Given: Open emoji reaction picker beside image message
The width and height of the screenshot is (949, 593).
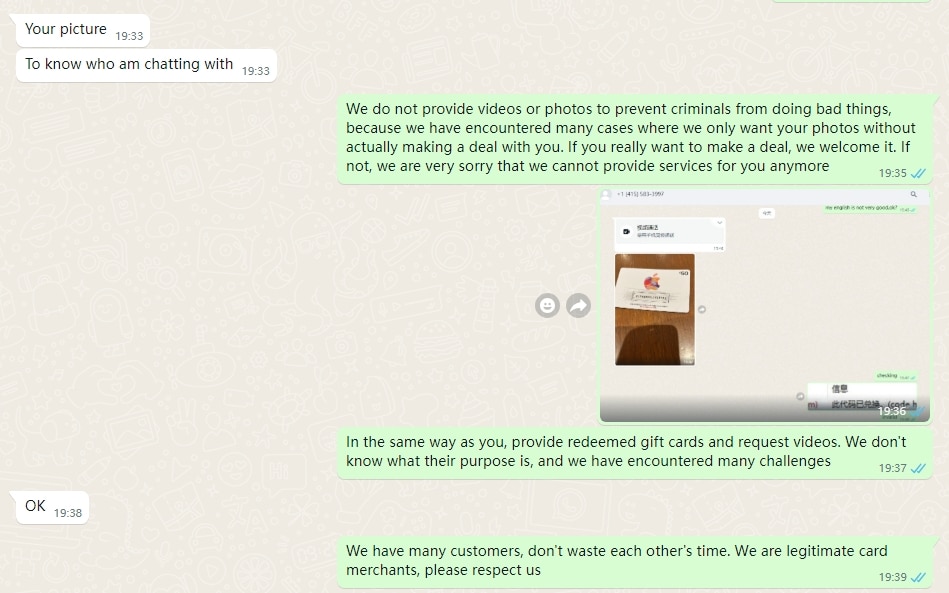Looking at the screenshot, I should click(547, 306).
